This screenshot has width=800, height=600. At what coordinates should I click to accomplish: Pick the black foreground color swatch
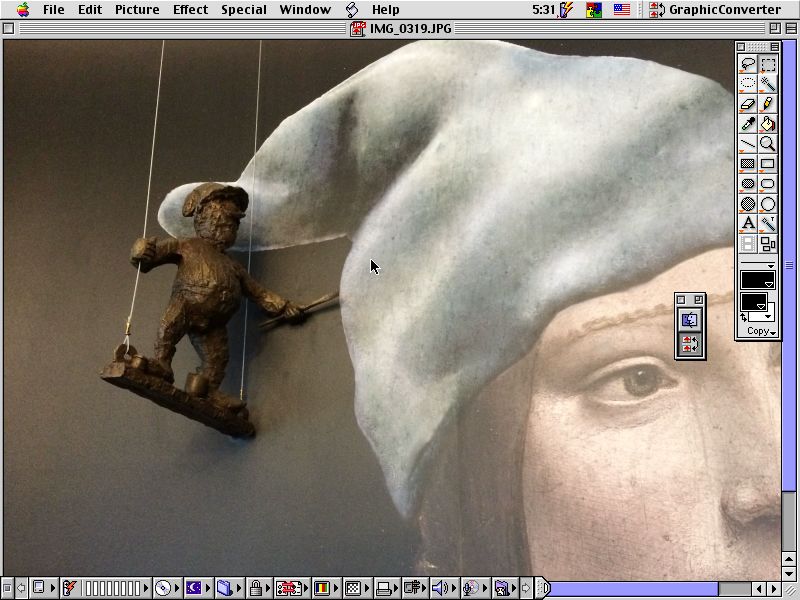[753, 302]
